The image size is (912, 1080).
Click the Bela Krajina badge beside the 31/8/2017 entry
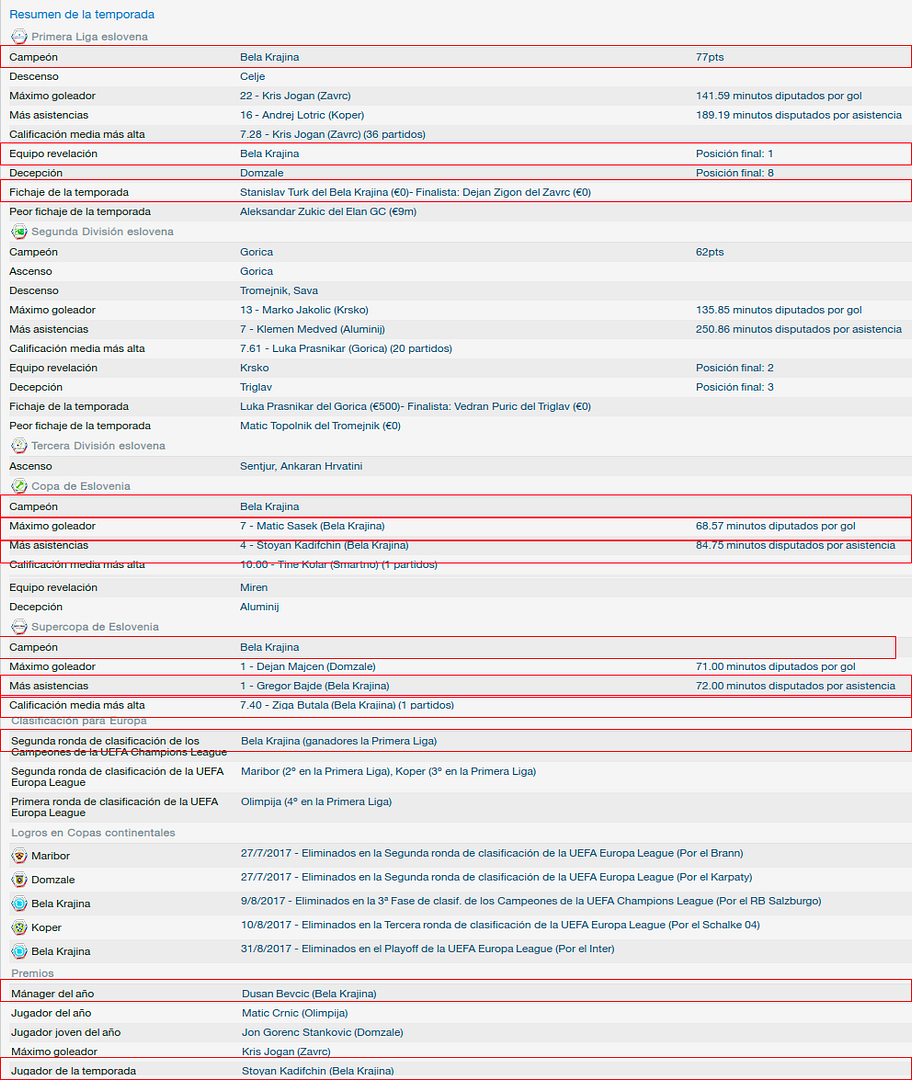19,951
